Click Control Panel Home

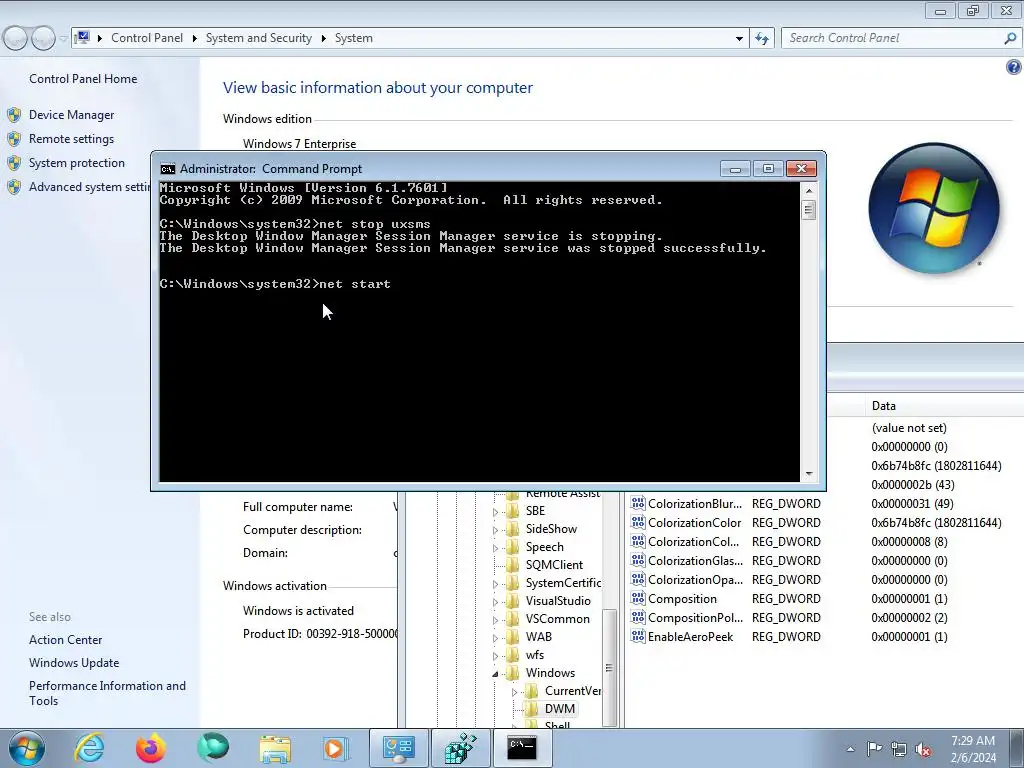pyautogui.click(x=83, y=79)
